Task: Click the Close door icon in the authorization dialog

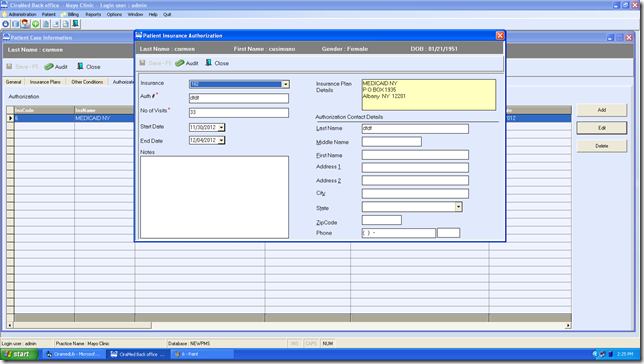Action: tap(209, 63)
